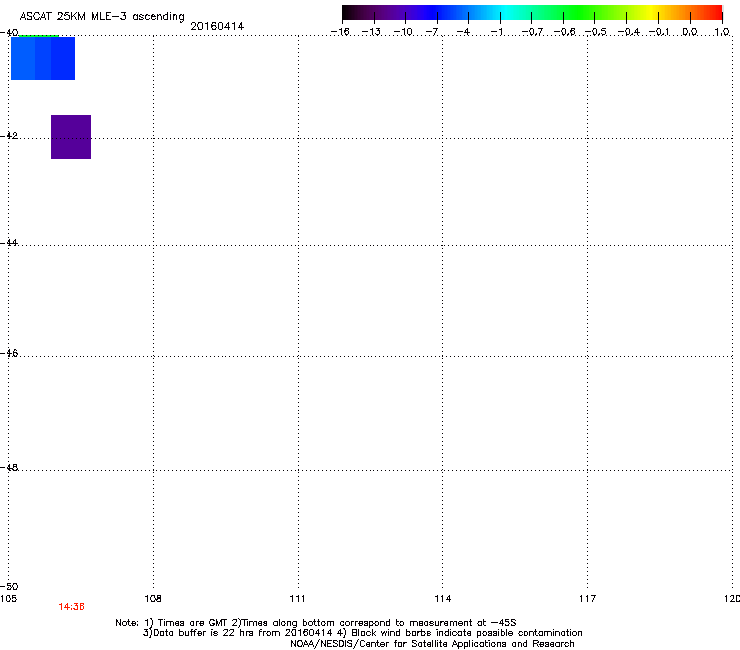The height and width of the screenshot is (650, 740).
Task: Click the color scale label -10
Action: coord(403,32)
